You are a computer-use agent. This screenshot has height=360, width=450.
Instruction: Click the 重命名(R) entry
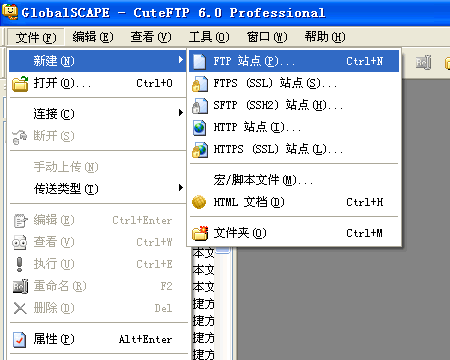pos(97,286)
